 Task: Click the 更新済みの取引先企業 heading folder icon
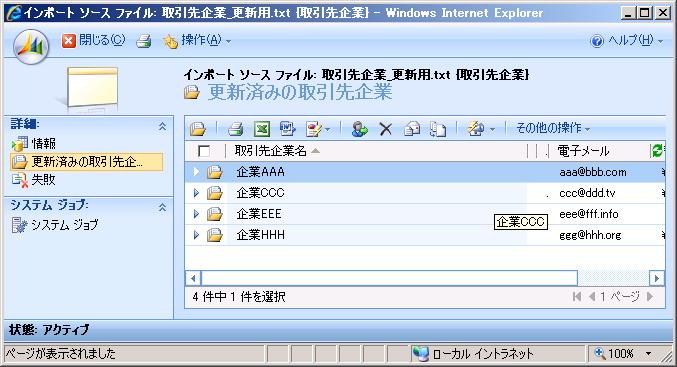[x=192, y=93]
